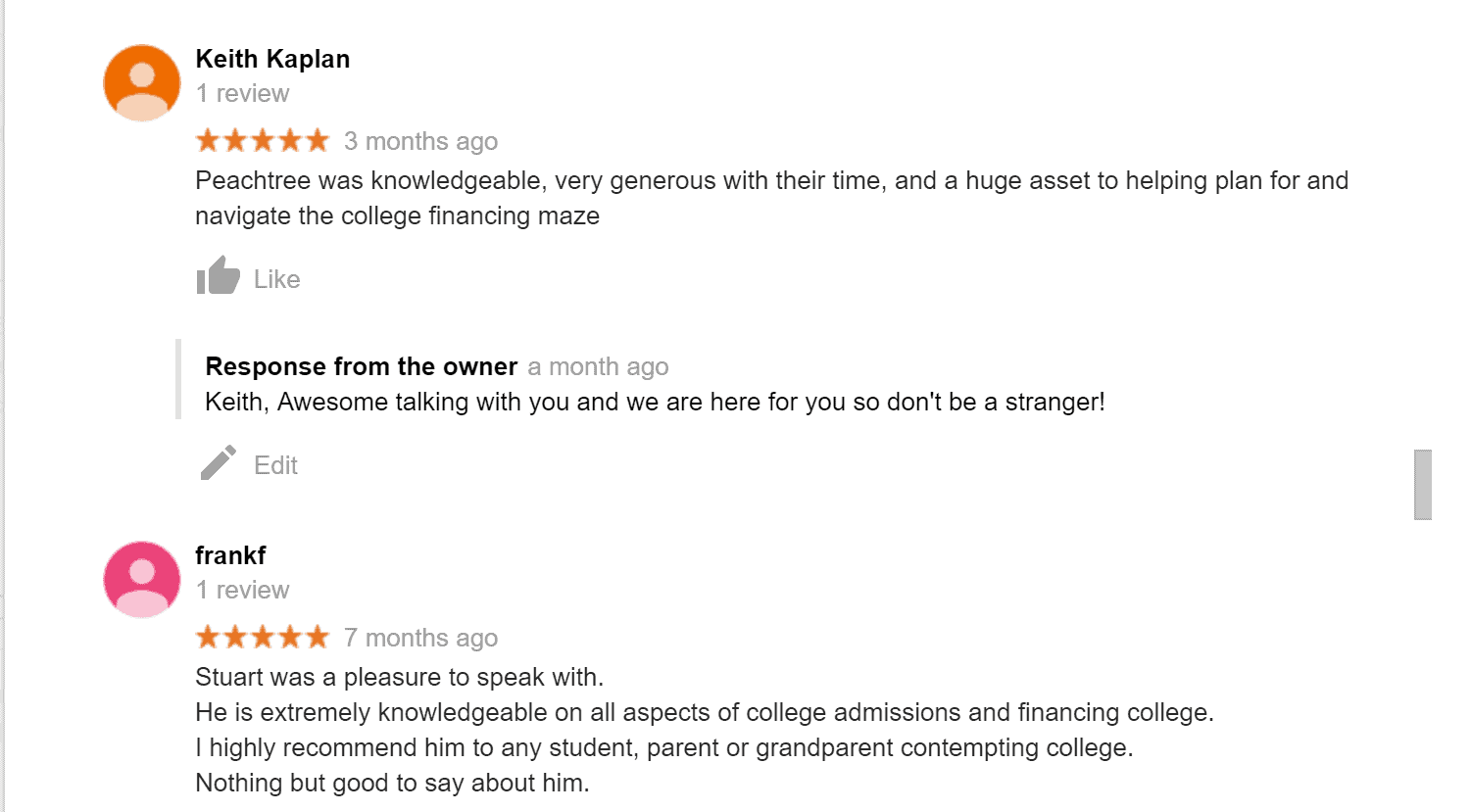Click the pencil icon below the owner response
This screenshot has width=1471, height=812.
click(x=218, y=463)
